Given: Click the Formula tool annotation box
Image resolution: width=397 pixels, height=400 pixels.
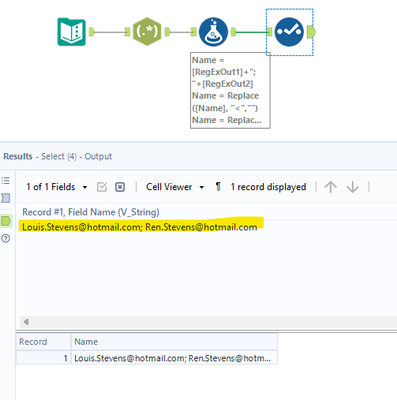Looking at the screenshot, I should point(230,90).
